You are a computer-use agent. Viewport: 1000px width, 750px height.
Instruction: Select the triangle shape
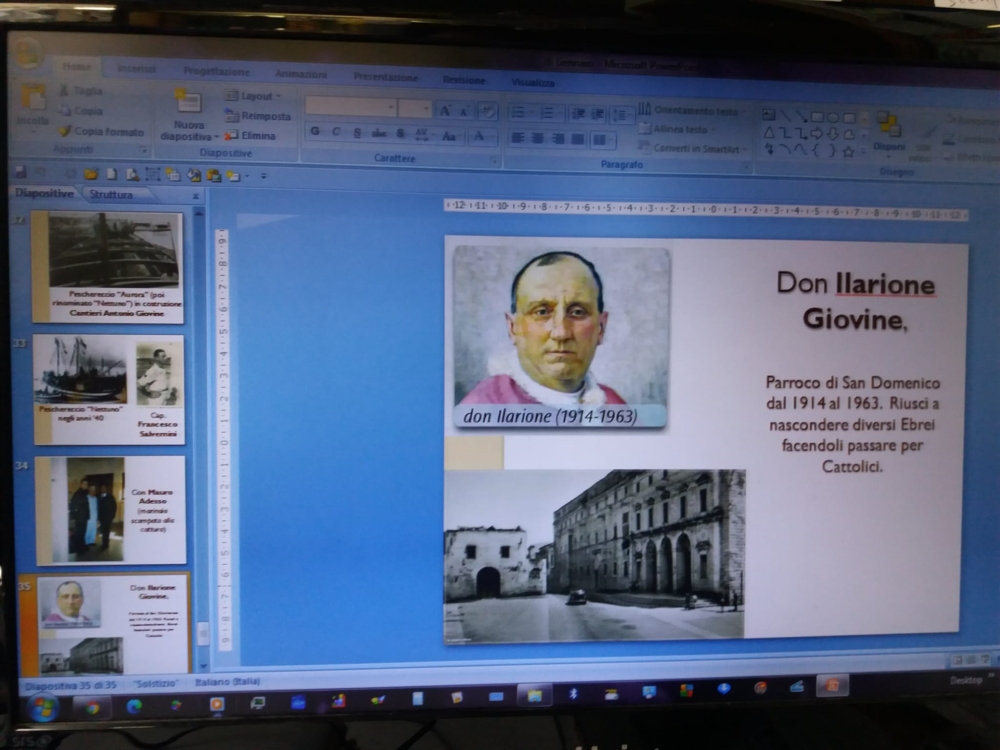[x=769, y=133]
